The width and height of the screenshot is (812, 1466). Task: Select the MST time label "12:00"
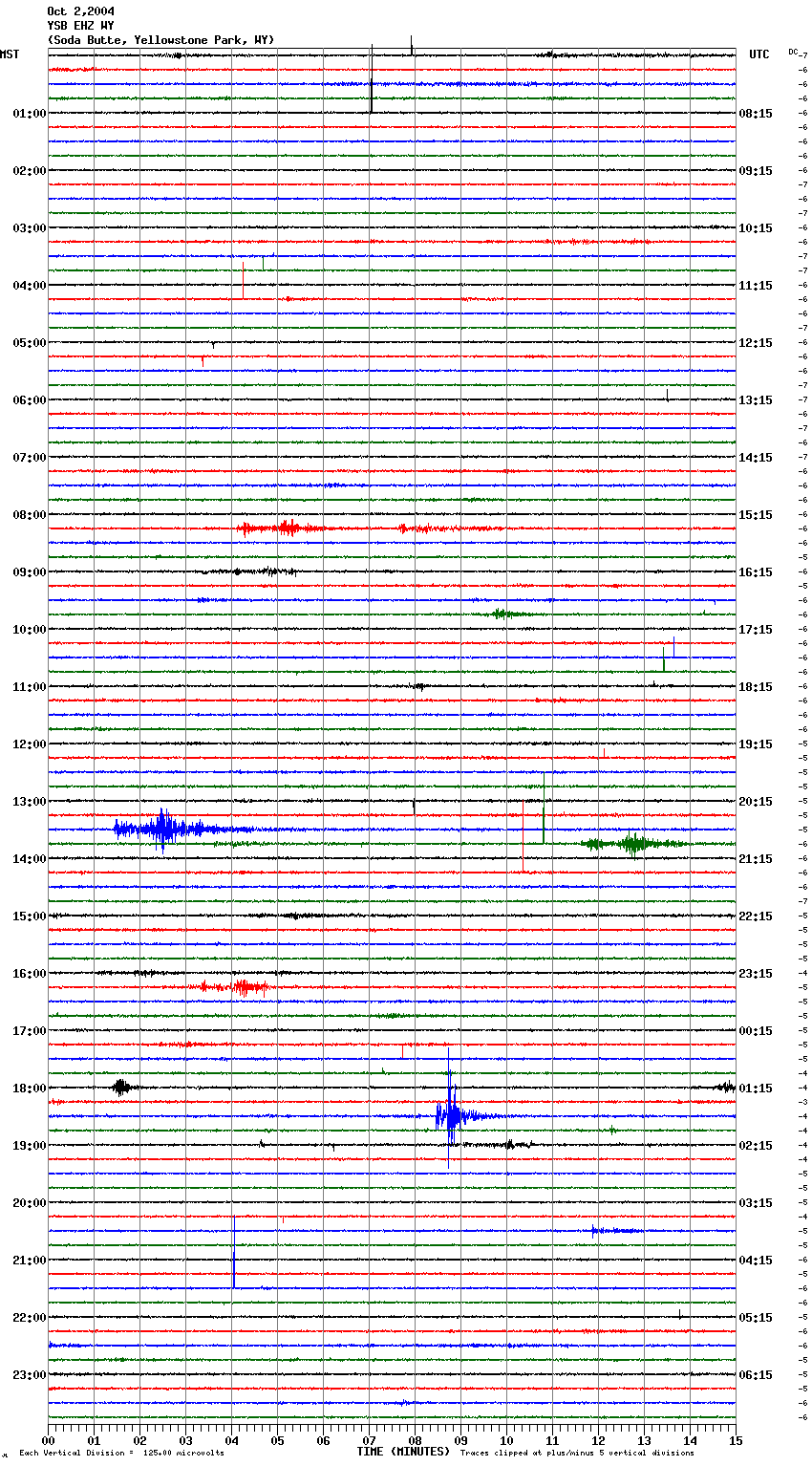(30, 744)
